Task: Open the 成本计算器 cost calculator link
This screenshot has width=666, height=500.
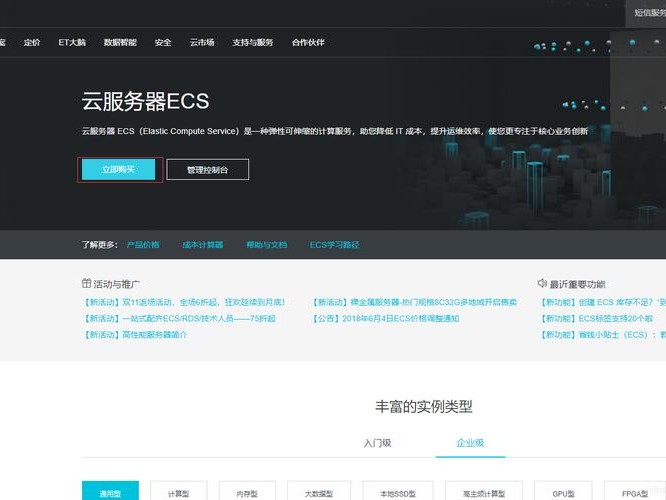Action: pyautogui.click(x=203, y=245)
